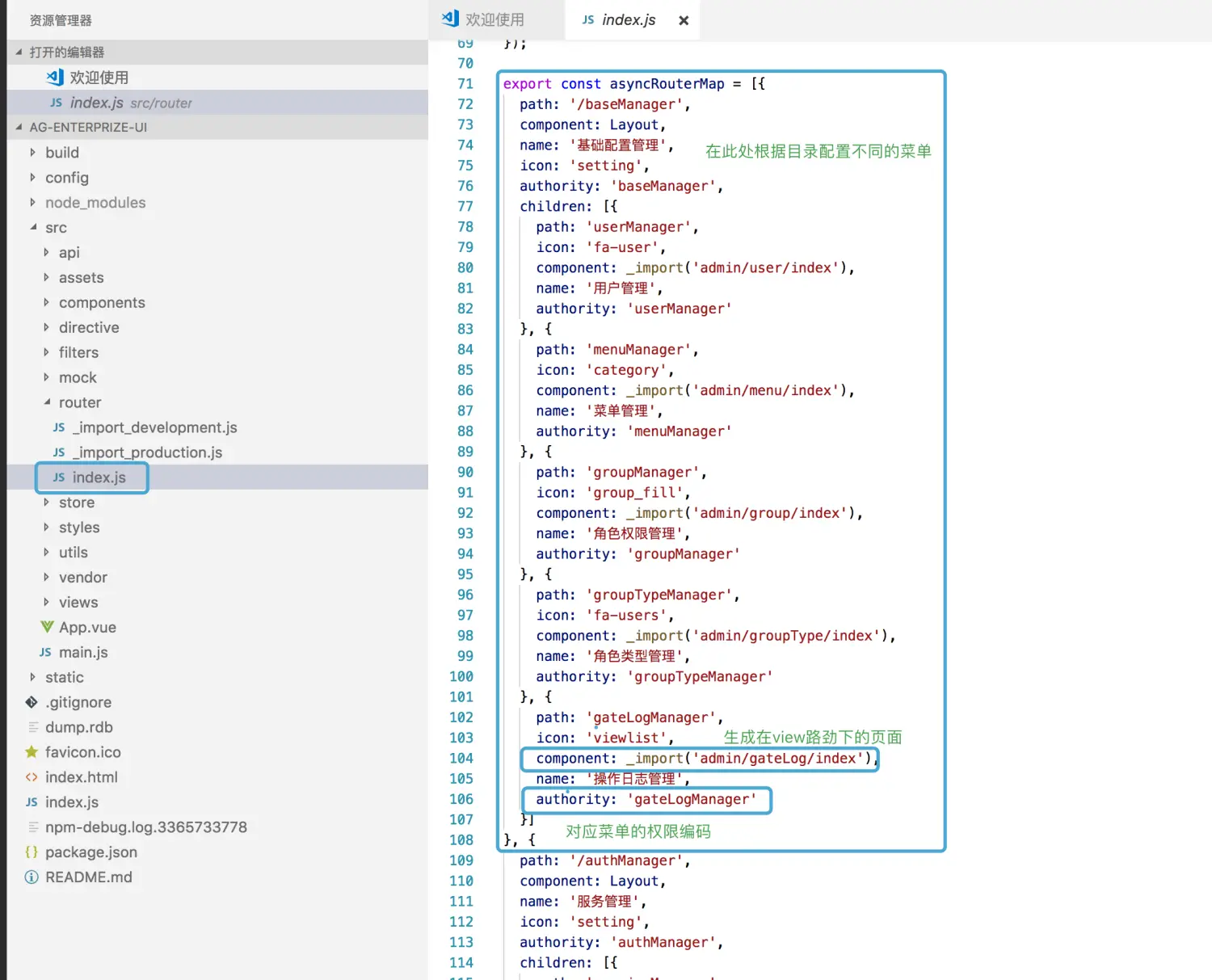Open index.js src/router in open editors list

pos(217,103)
